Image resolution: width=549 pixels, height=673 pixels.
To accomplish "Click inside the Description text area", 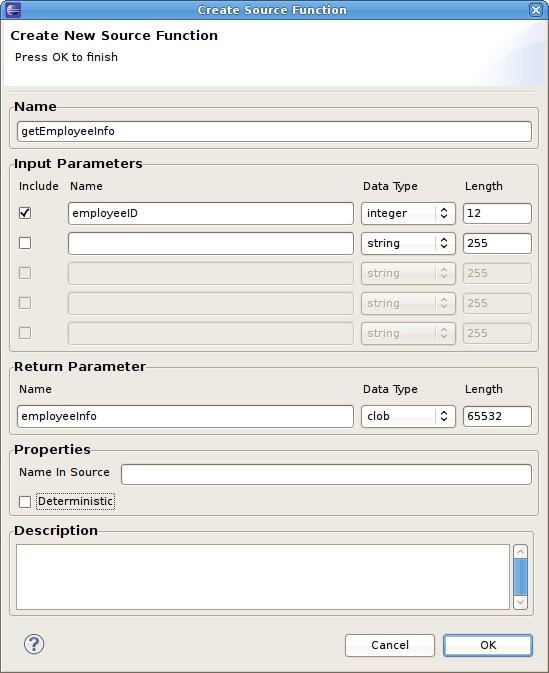I will pos(263,577).
